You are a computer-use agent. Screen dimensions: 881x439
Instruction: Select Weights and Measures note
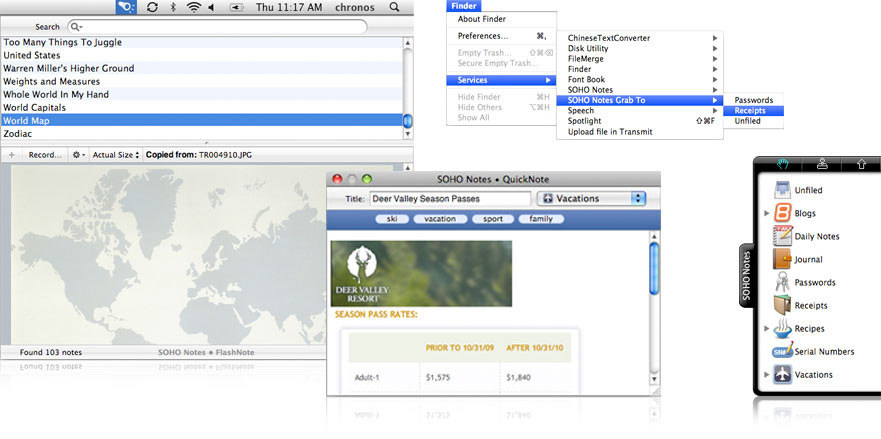(202, 82)
